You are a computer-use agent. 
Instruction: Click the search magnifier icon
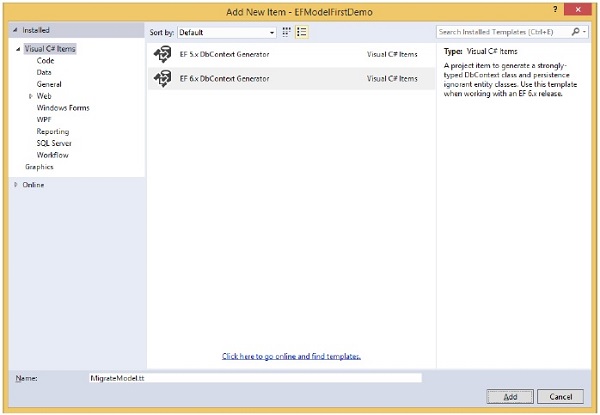575,32
